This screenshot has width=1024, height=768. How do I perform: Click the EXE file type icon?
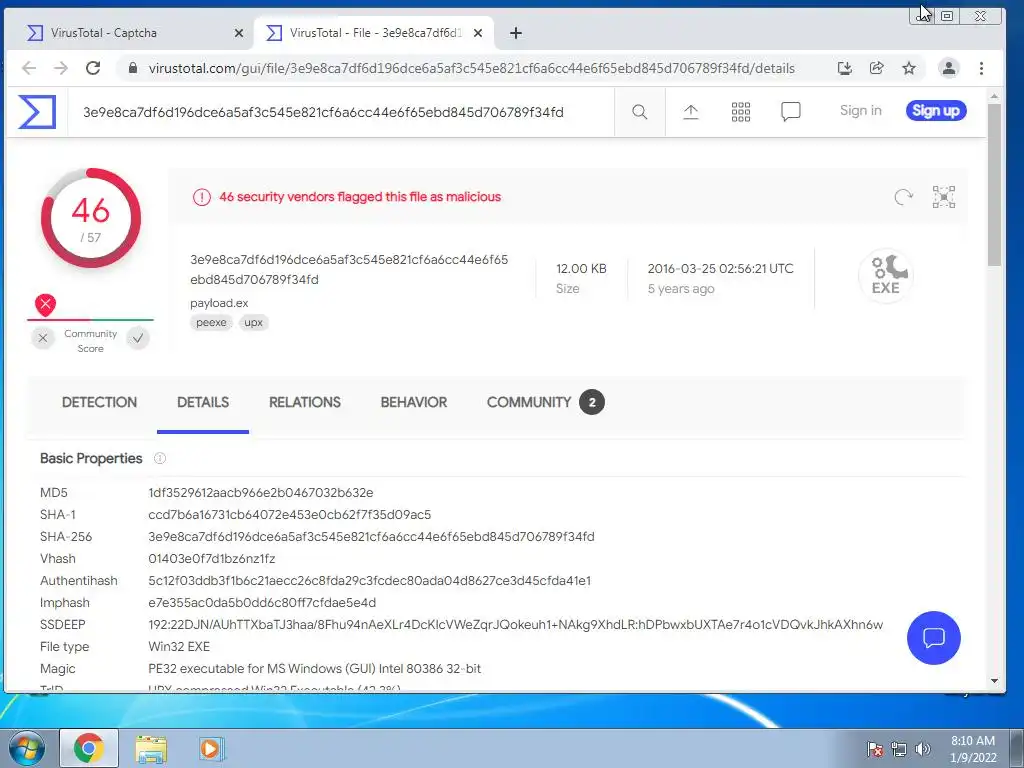(886, 276)
